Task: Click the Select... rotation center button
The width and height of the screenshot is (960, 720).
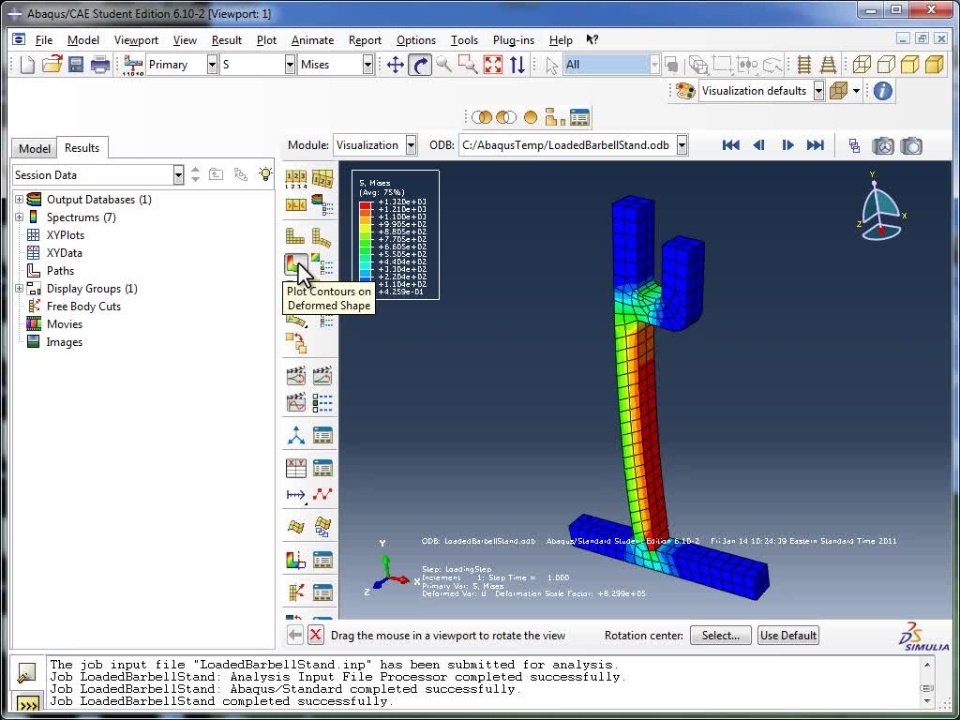Action: [x=721, y=636]
